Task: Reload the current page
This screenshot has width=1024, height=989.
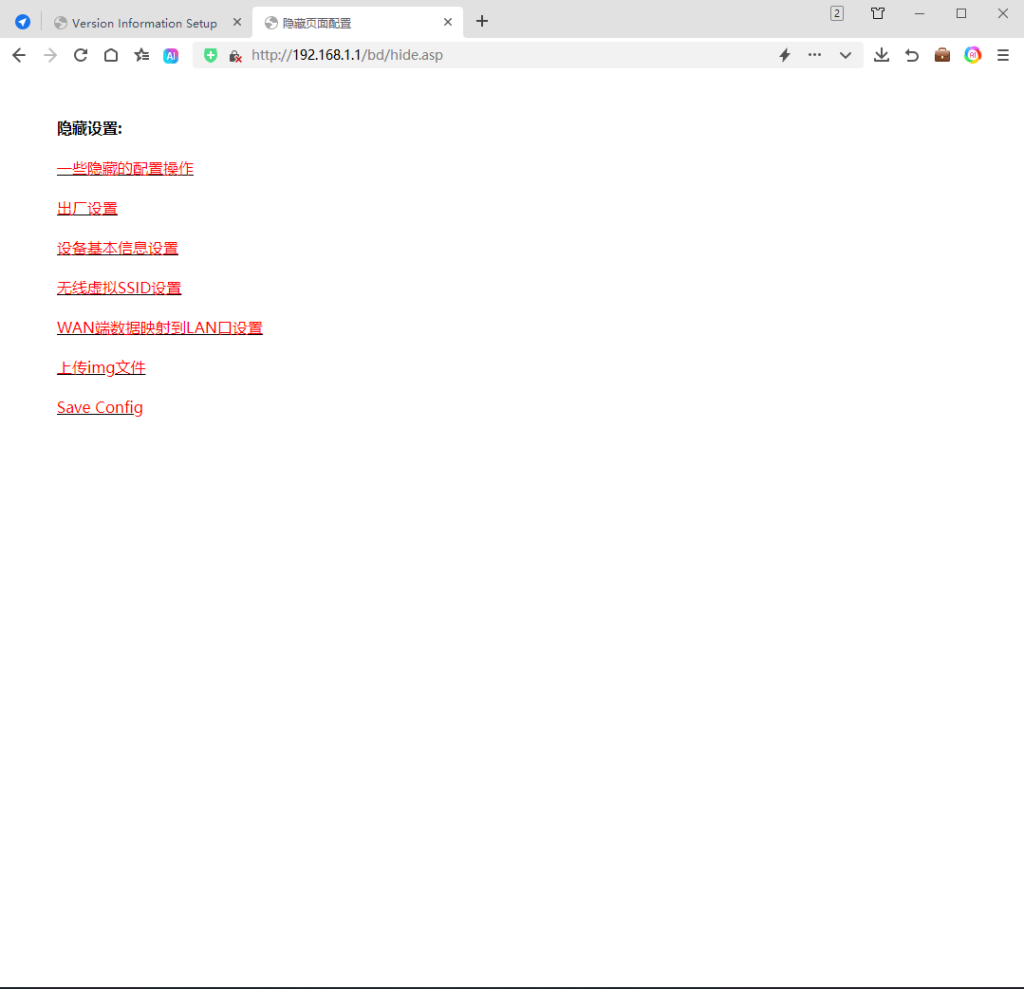Action: point(81,55)
